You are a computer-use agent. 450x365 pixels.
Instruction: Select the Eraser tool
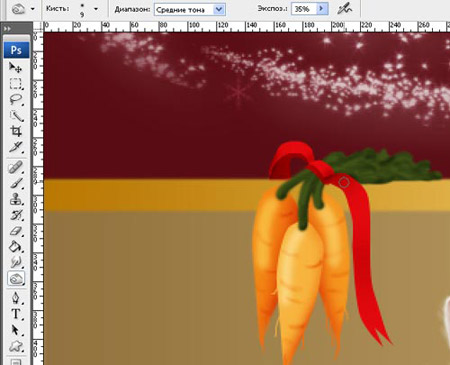click(16, 231)
